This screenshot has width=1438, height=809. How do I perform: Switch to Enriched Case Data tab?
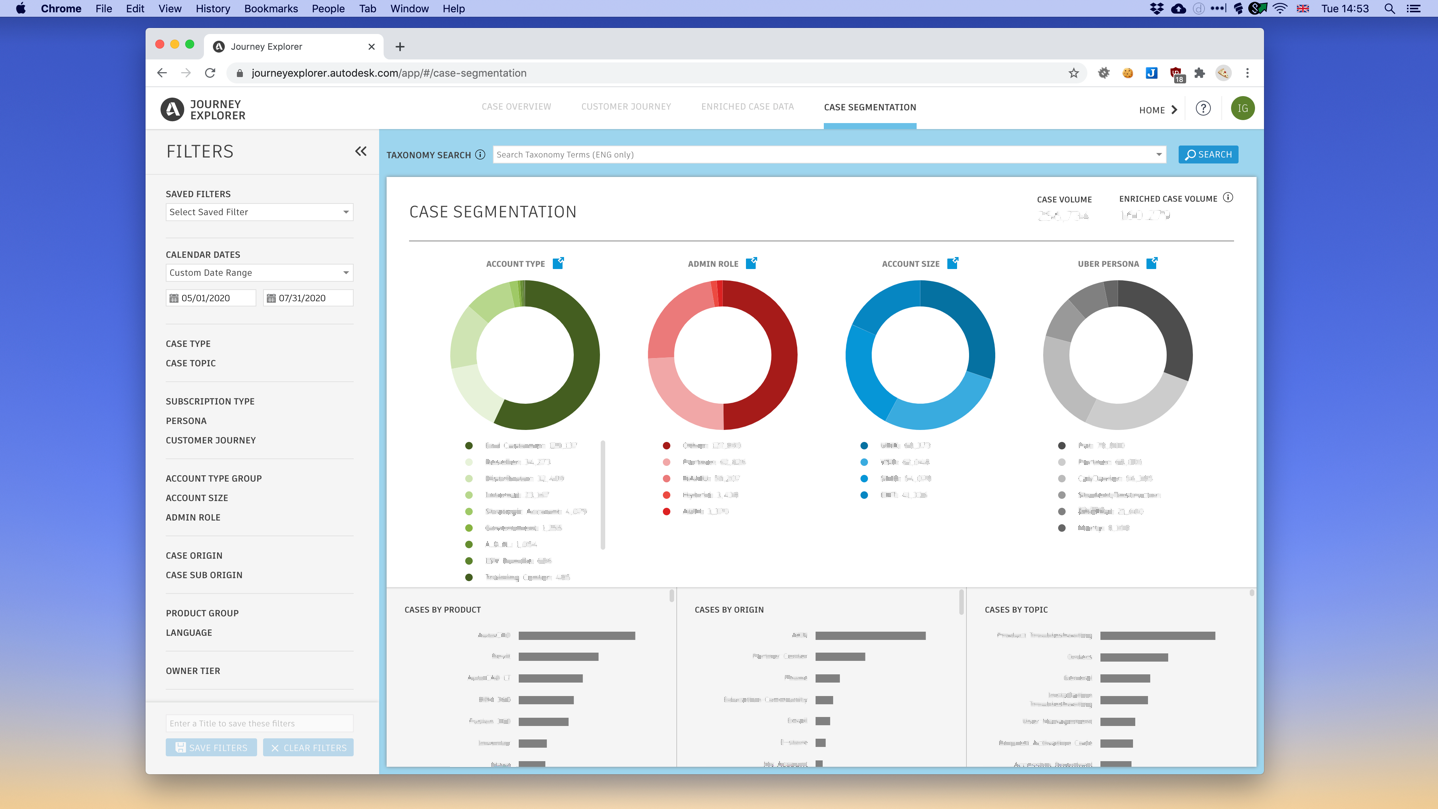[x=748, y=107]
